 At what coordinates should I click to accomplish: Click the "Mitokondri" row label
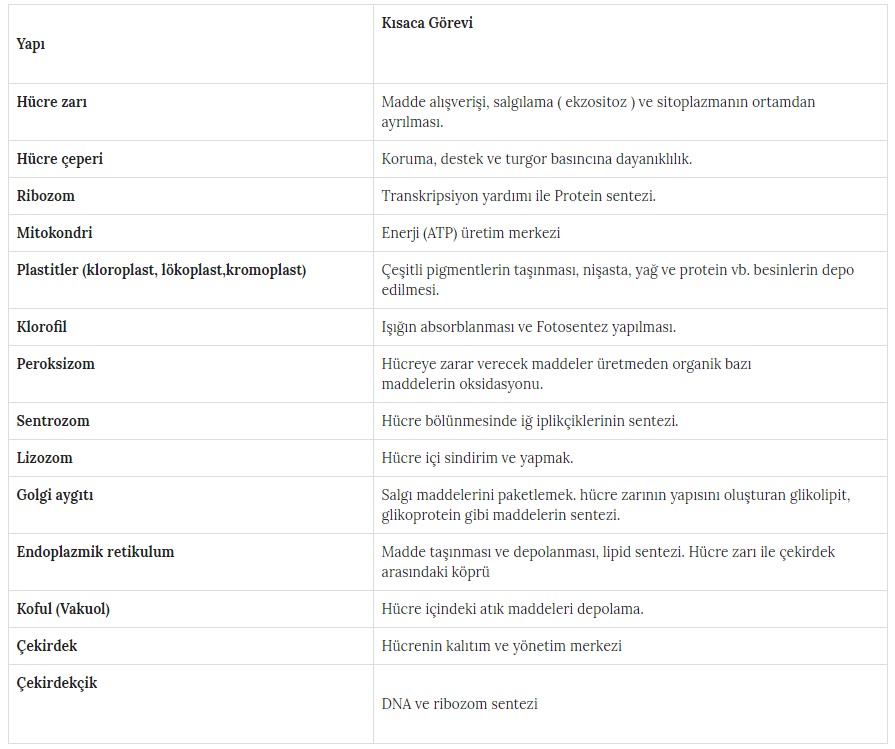[55, 233]
